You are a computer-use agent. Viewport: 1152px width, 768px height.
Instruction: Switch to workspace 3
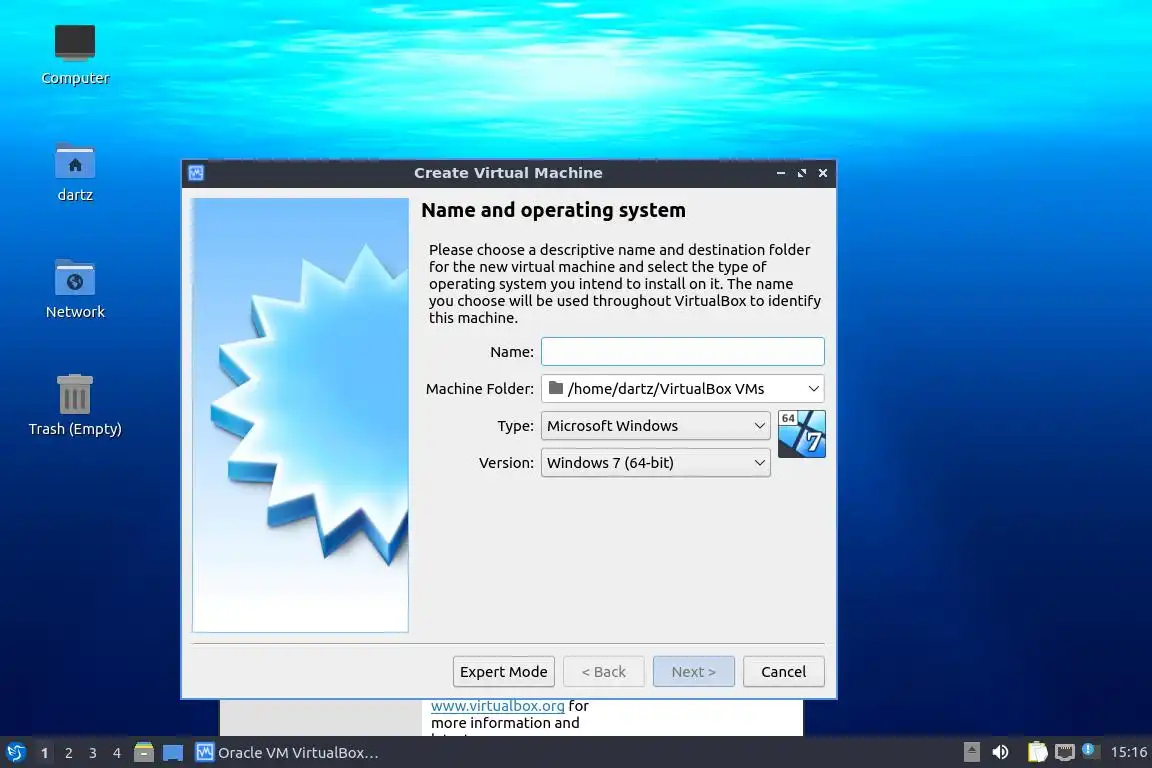[x=93, y=753]
